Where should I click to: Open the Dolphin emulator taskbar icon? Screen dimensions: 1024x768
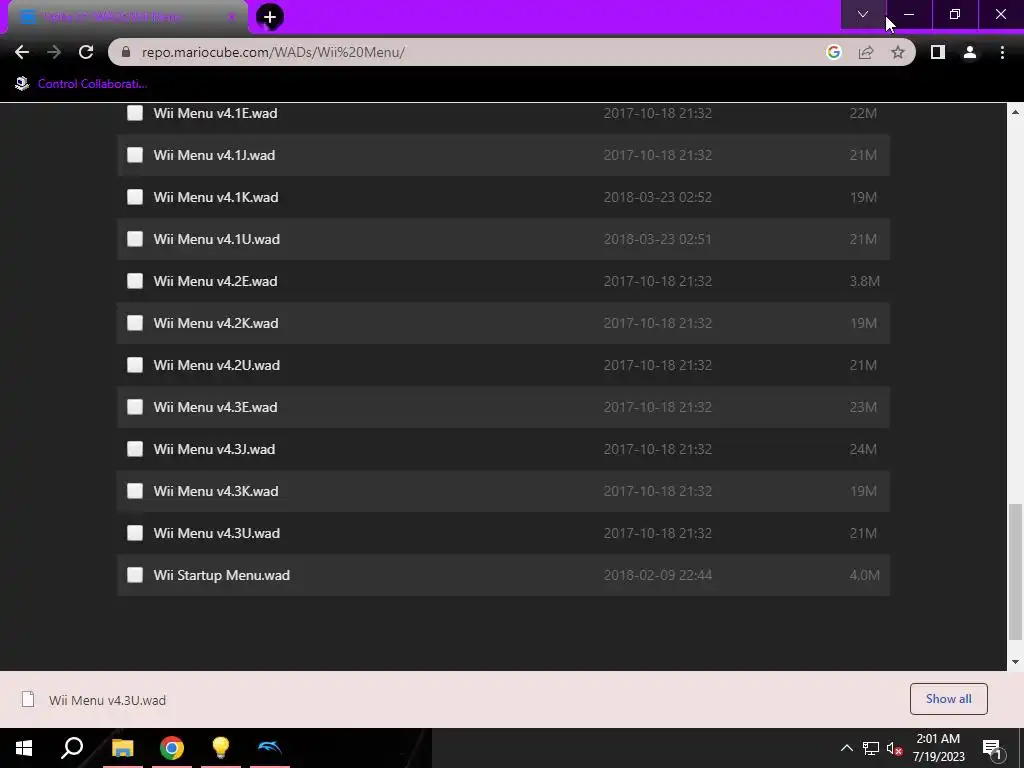click(x=270, y=748)
